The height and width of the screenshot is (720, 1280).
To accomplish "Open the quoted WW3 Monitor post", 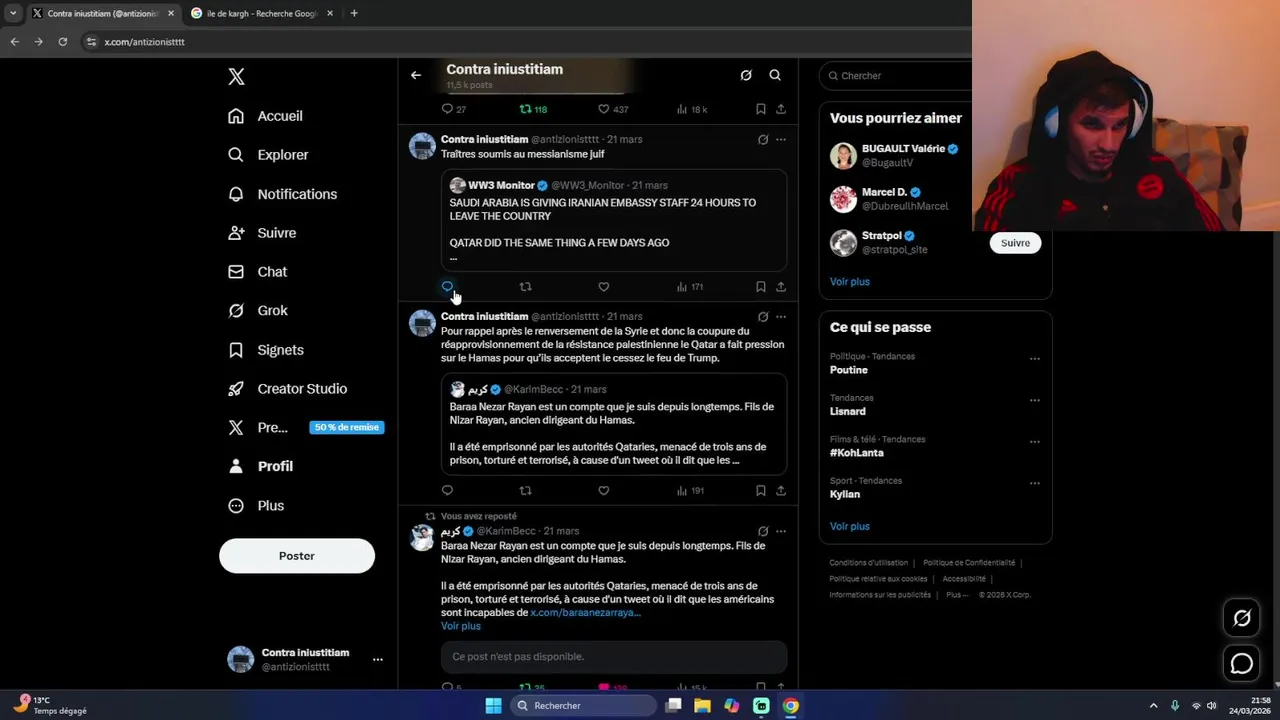I will (614, 221).
